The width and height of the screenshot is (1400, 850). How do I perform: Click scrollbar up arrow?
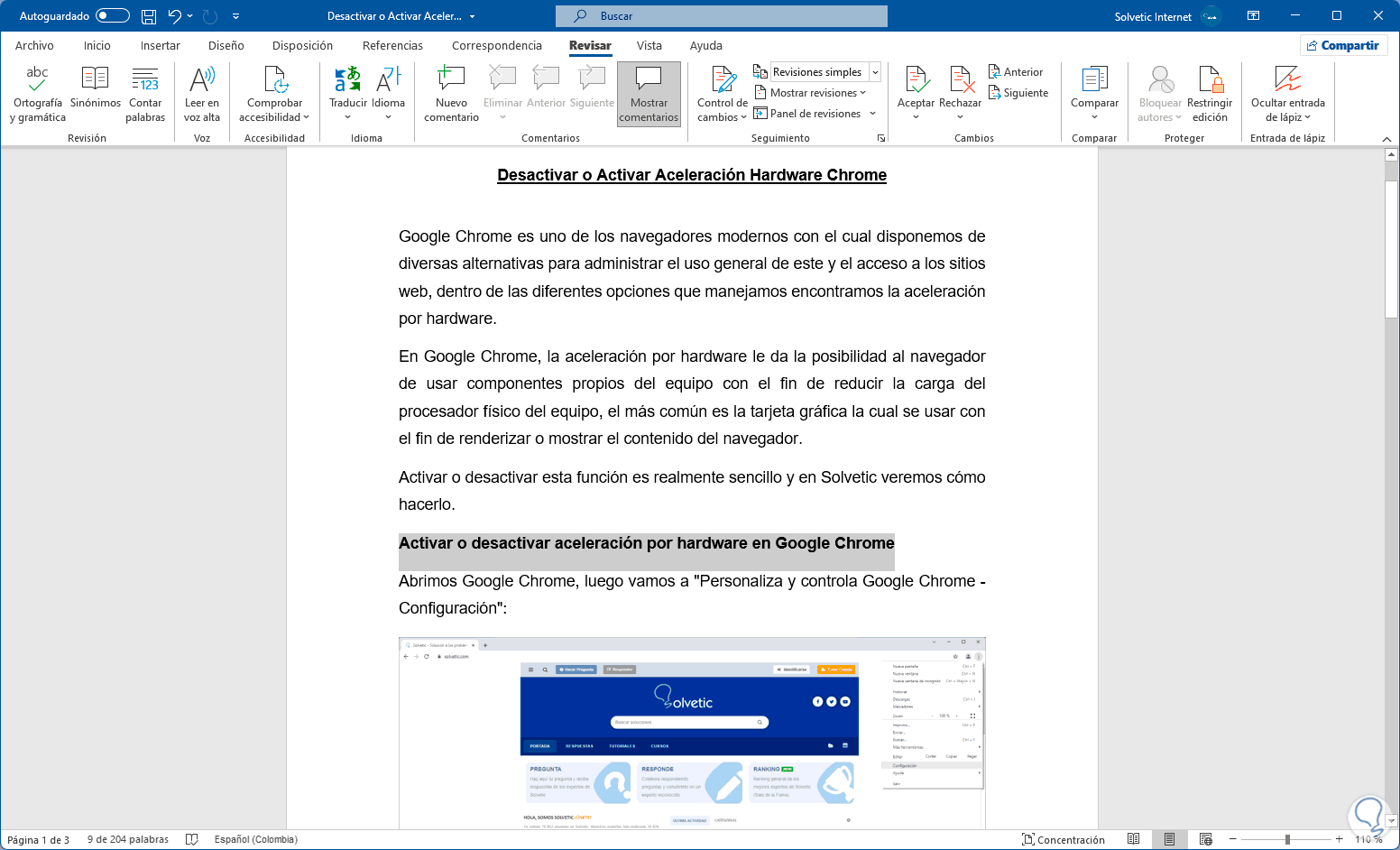click(x=1391, y=155)
